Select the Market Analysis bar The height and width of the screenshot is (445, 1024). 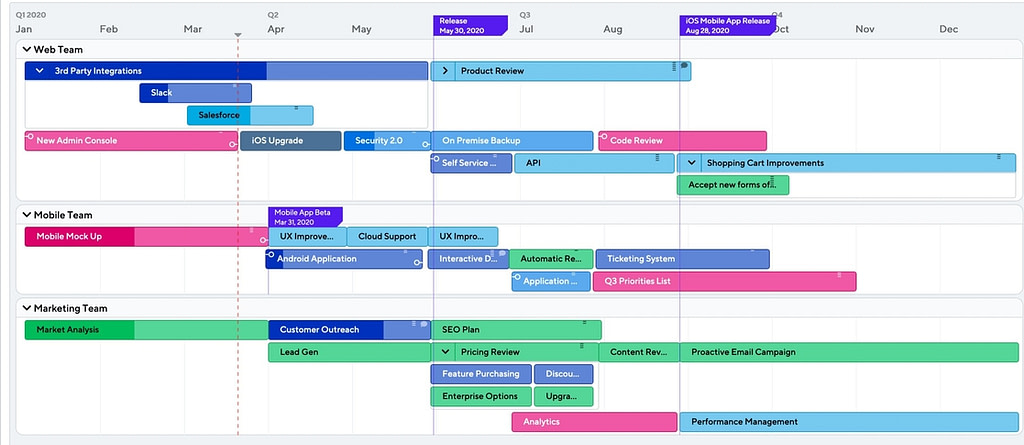click(x=146, y=330)
